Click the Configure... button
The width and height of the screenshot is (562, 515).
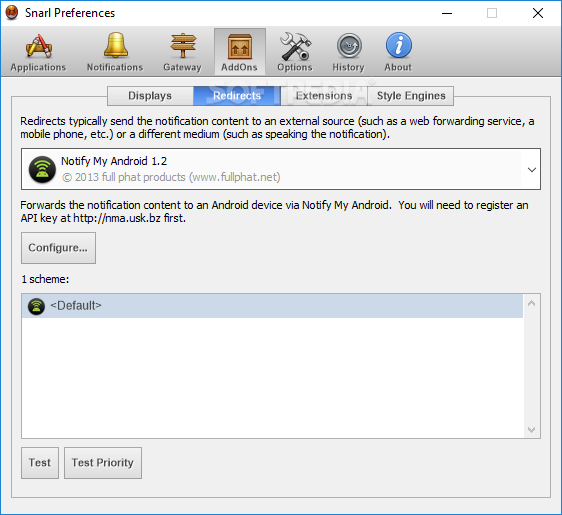coord(58,248)
